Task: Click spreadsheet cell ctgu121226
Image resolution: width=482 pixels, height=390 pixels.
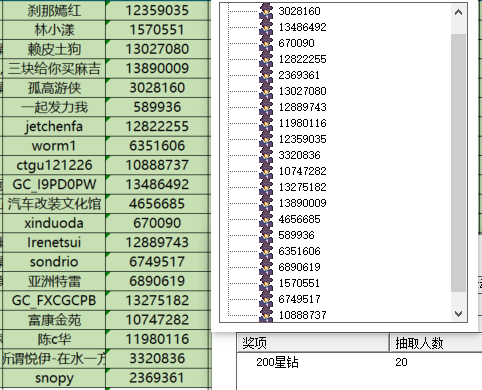Action: 54,165
